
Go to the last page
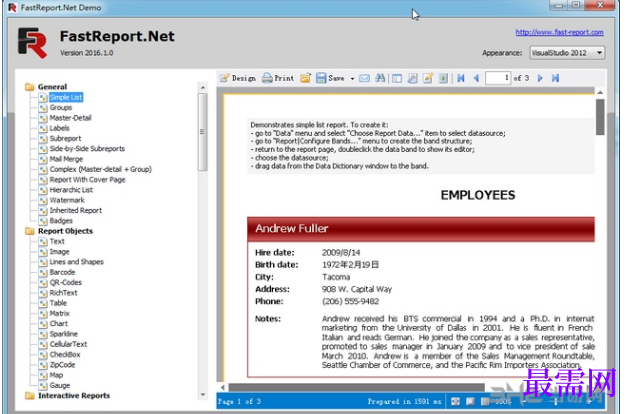(x=555, y=78)
